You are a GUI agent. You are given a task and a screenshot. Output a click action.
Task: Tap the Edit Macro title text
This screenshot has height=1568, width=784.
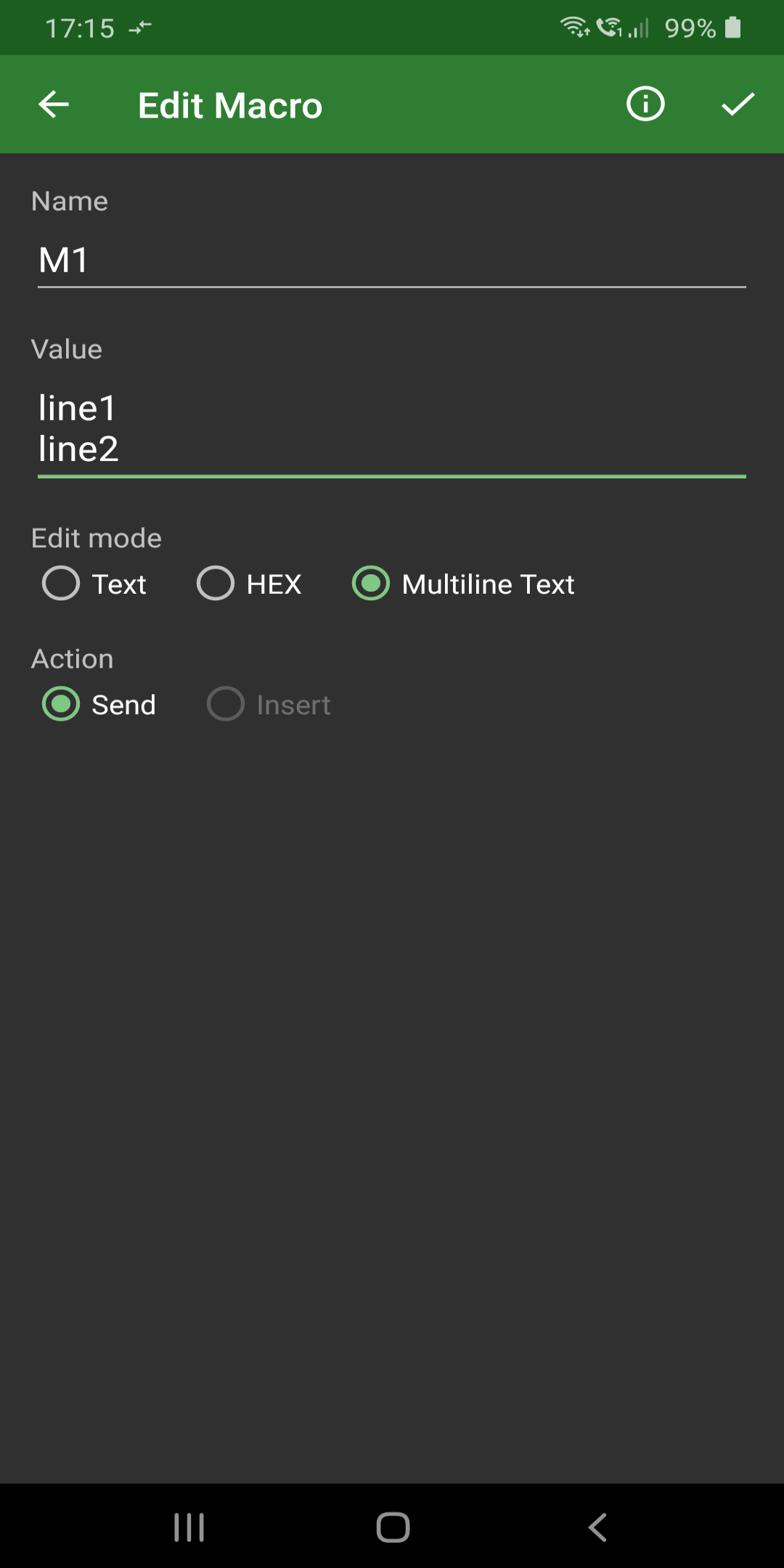click(230, 105)
